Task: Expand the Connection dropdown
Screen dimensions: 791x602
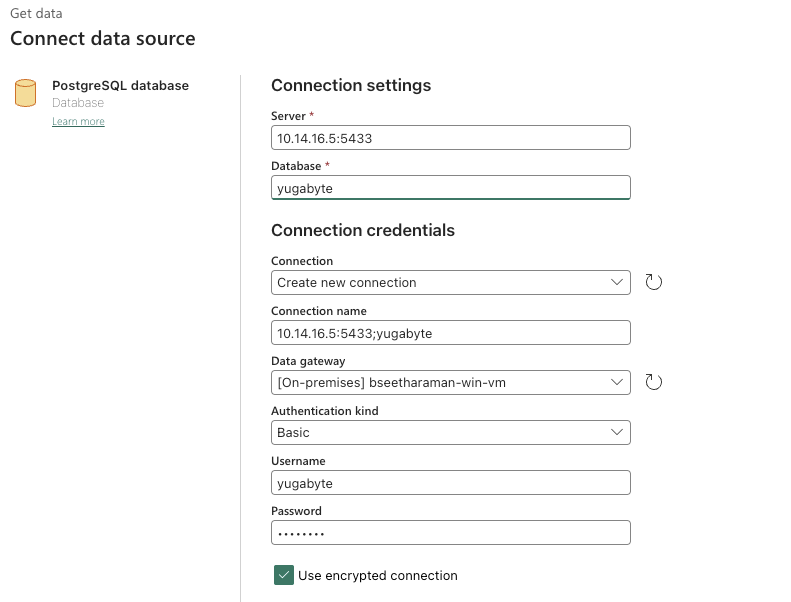Action: point(450,282)
